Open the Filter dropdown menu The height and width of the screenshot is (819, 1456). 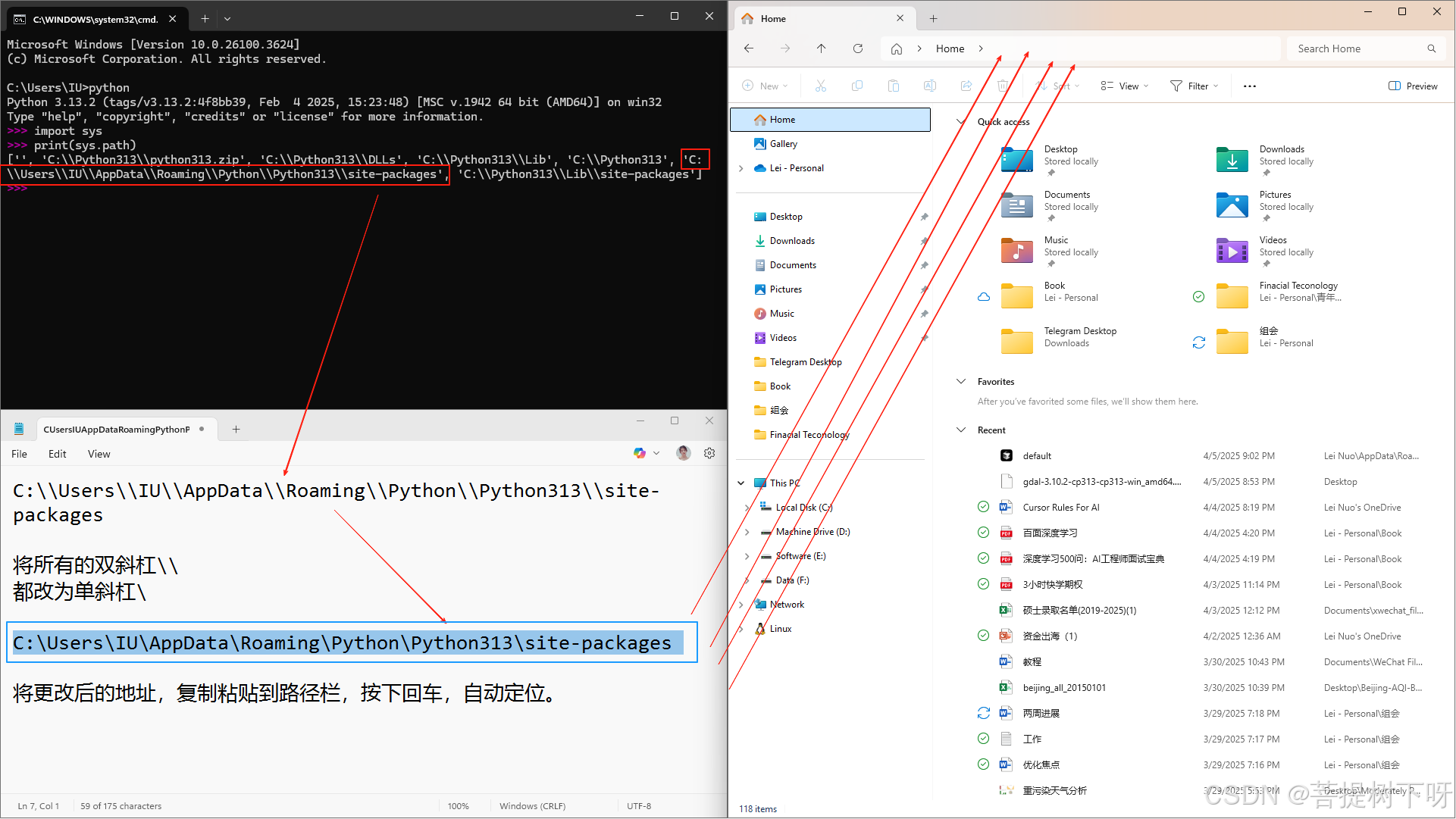[x=1195, y=86]
